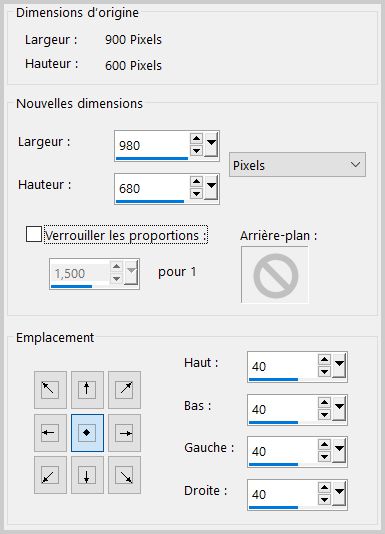Decrease the Droite value by one step
The height and width of the screenshot is (534, 385).
[x=324, y=500]
